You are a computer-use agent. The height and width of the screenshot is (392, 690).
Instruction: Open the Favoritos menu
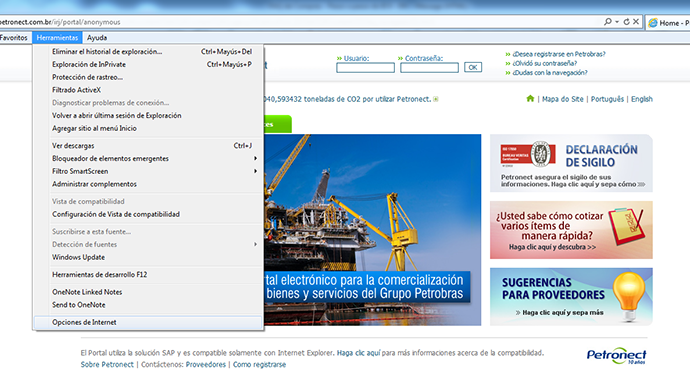[14, 38]
